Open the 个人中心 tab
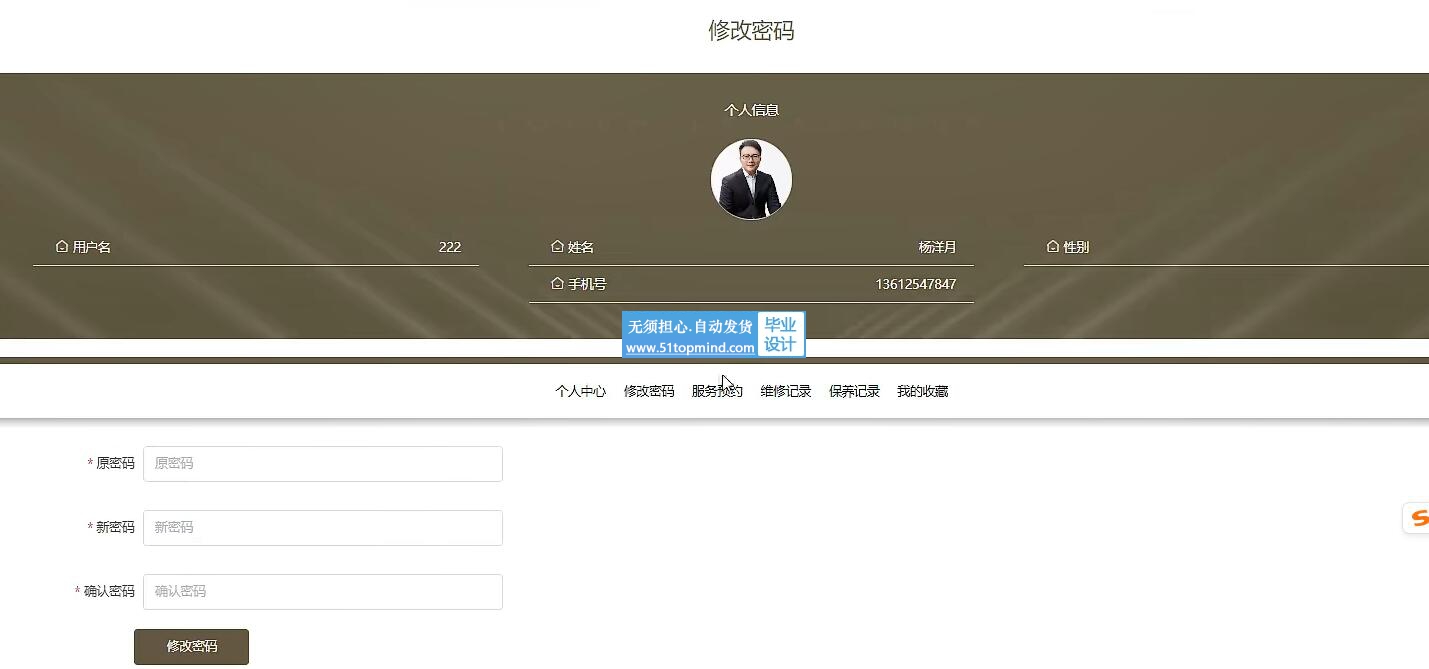The image size is (1429, 669). click(581, 392)
